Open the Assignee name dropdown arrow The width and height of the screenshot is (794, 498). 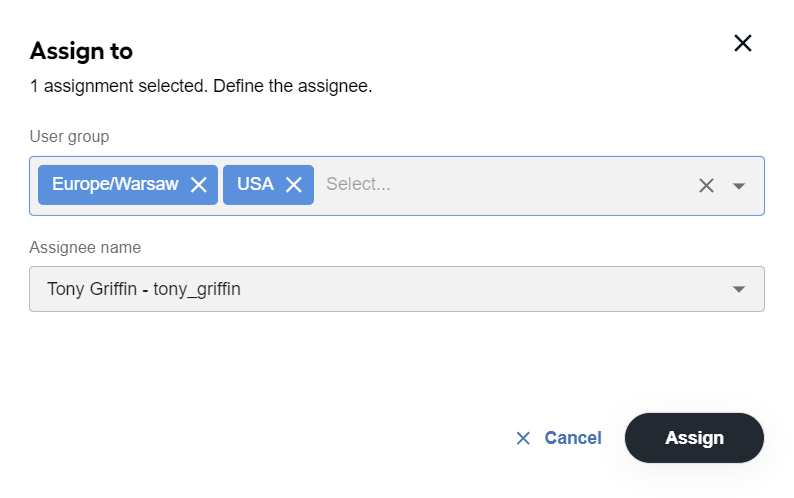pyautogui.click(x=739, y=289)
